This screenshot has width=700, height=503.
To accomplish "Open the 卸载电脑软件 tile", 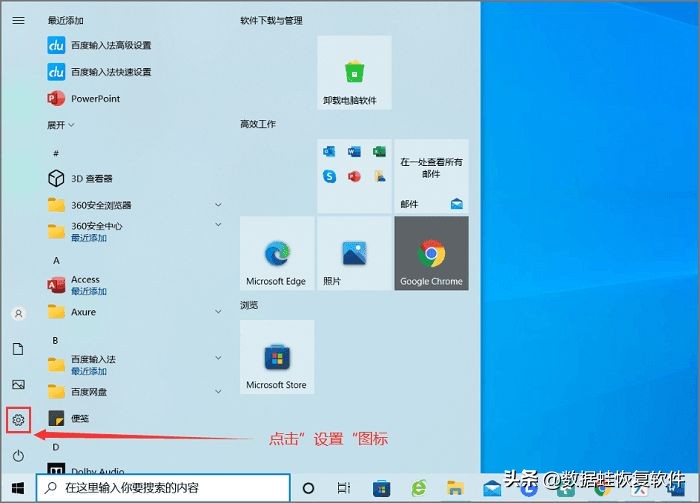I will tap(354, 72).
